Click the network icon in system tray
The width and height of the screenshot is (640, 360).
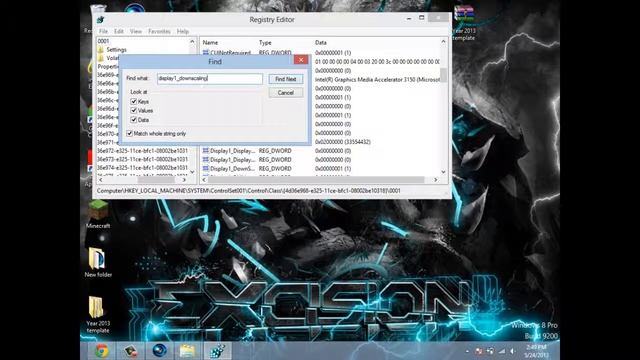[x=490, y=351]
